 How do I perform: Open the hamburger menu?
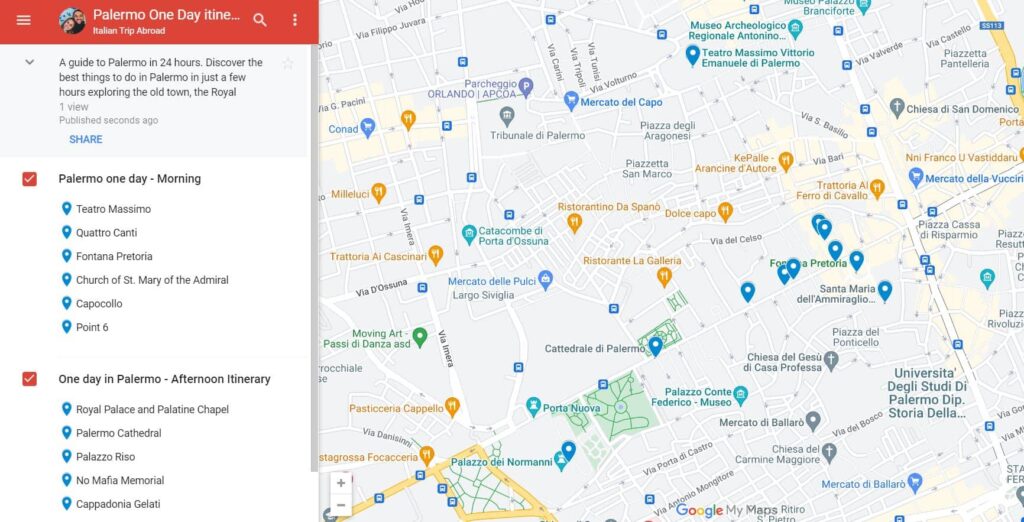[x=24, y=20]
